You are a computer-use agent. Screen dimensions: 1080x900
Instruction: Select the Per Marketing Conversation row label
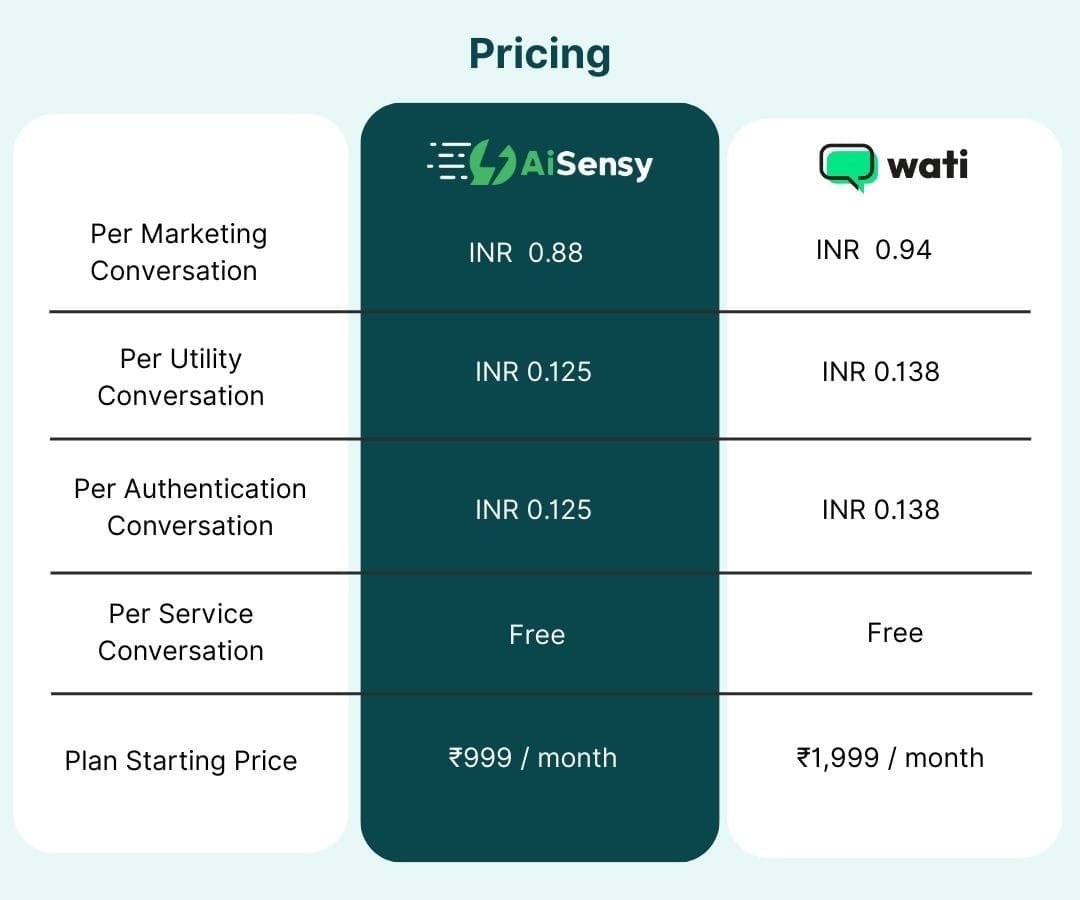click(x=178, y=252)
